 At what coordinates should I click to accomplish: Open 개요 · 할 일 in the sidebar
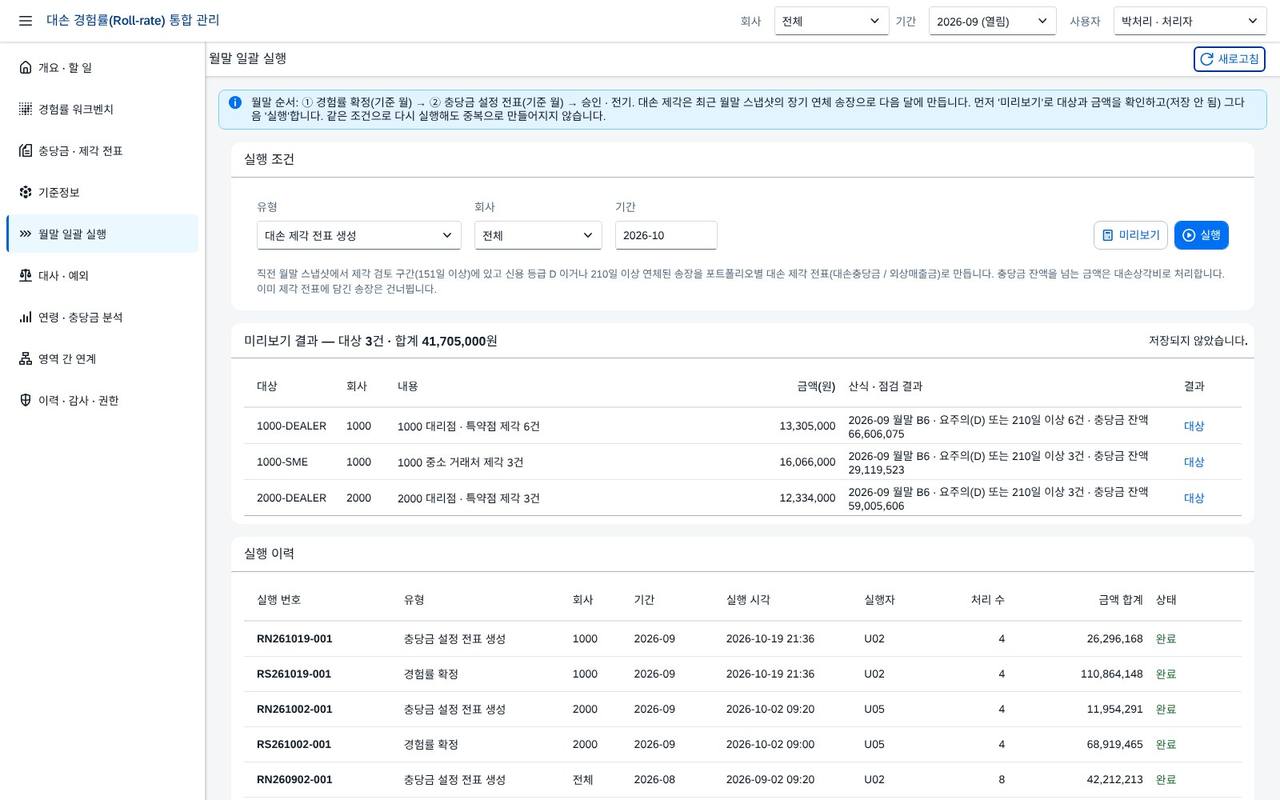click(x=102, y=68)
